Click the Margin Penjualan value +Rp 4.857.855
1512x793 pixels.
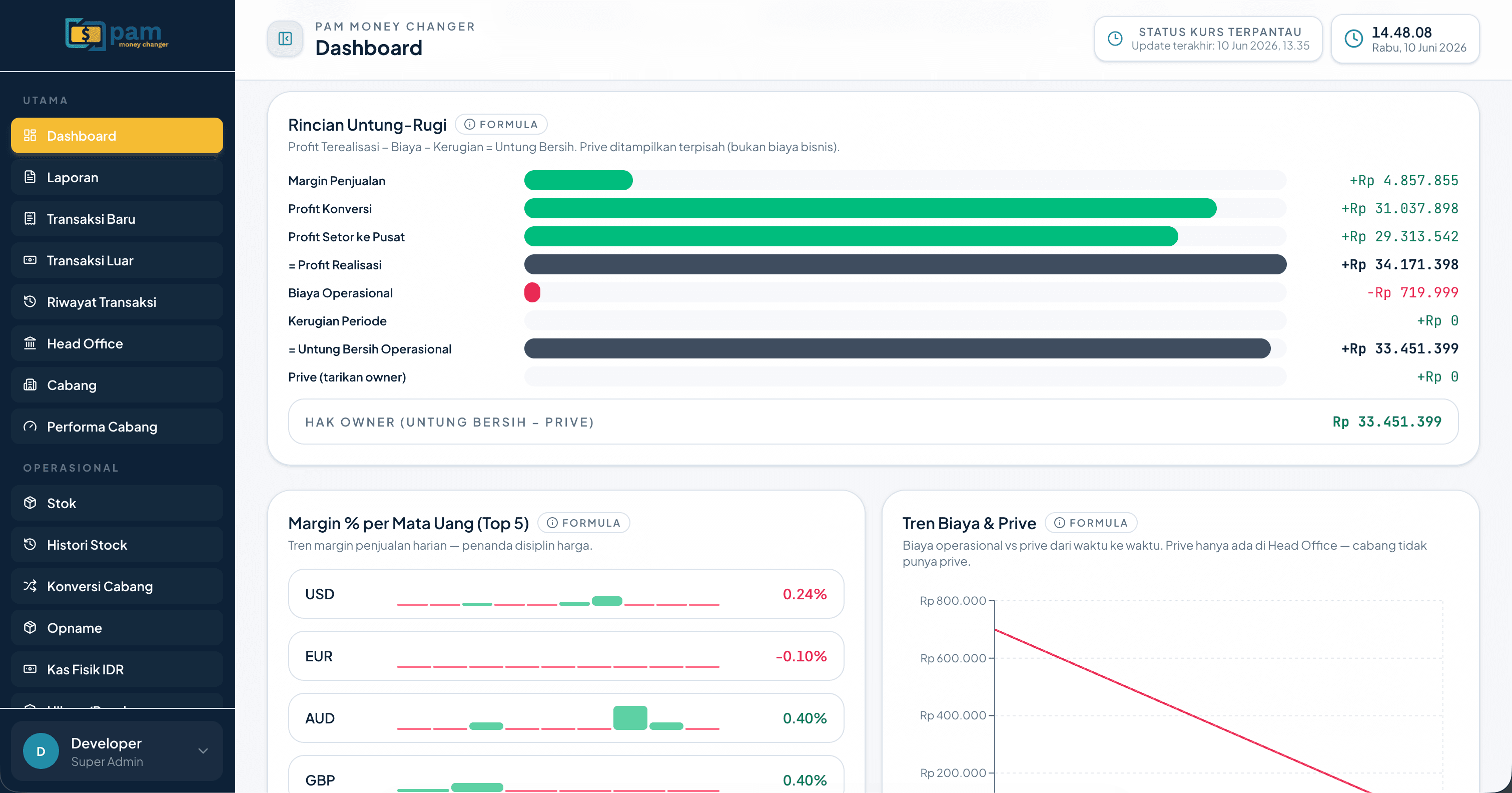coord(1403,180)
